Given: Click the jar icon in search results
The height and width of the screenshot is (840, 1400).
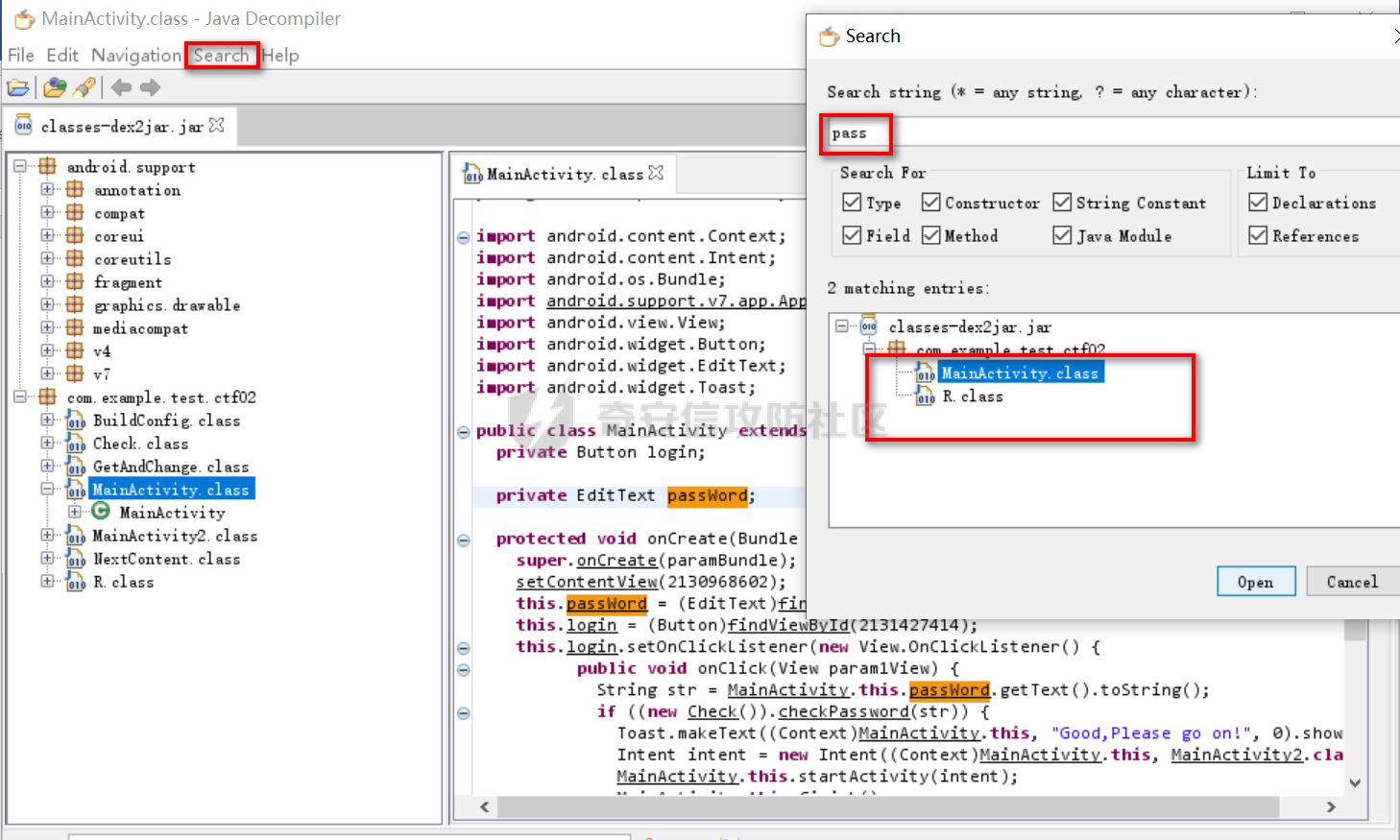Looking at the screenshot, I should (869, 325).
